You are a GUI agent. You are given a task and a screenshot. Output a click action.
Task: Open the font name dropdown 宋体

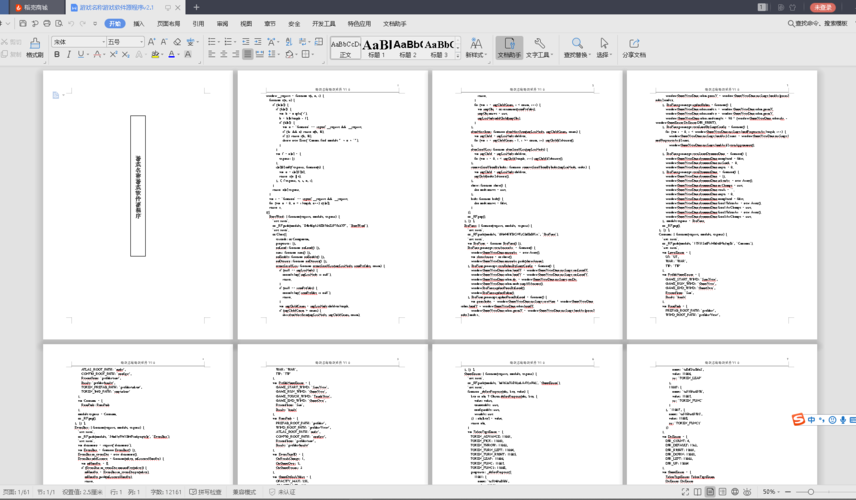point(103,41)
